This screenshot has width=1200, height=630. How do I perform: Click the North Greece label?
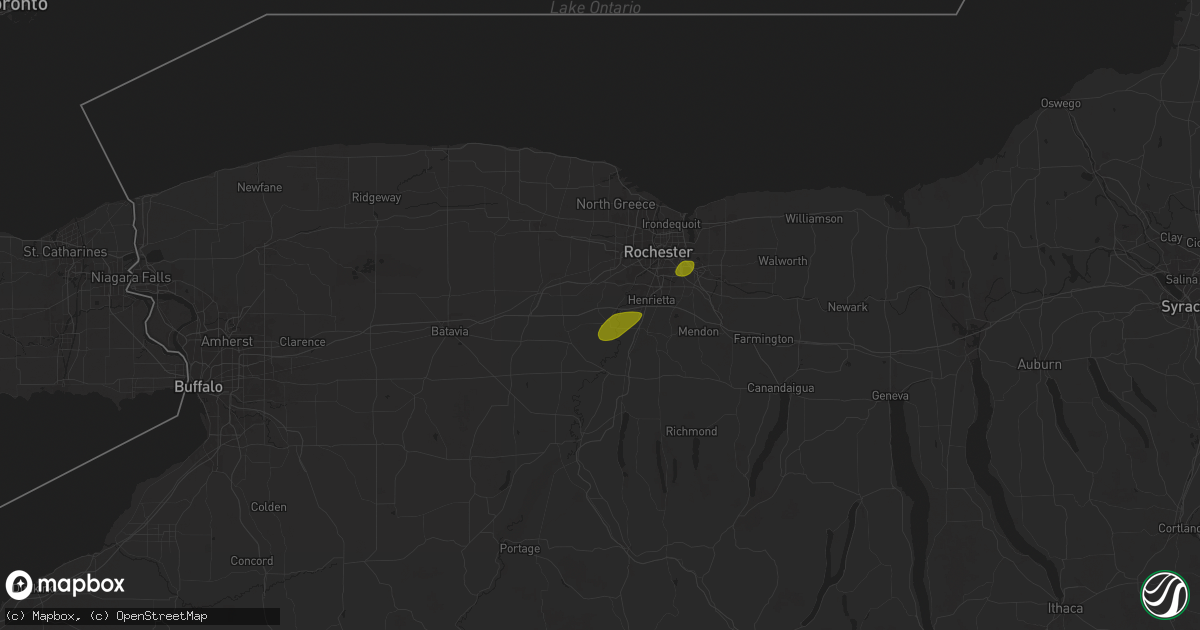(x=616, y=204)
